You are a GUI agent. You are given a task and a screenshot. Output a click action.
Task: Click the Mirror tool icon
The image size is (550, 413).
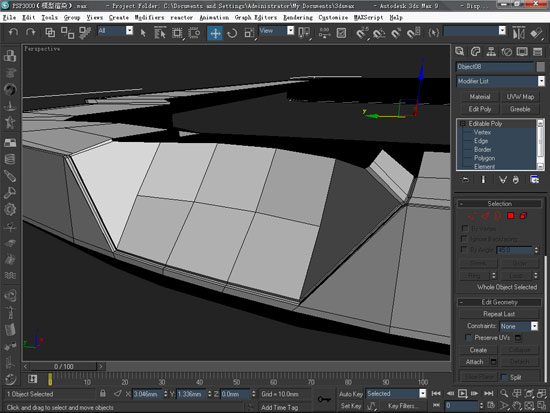[519, 33]
